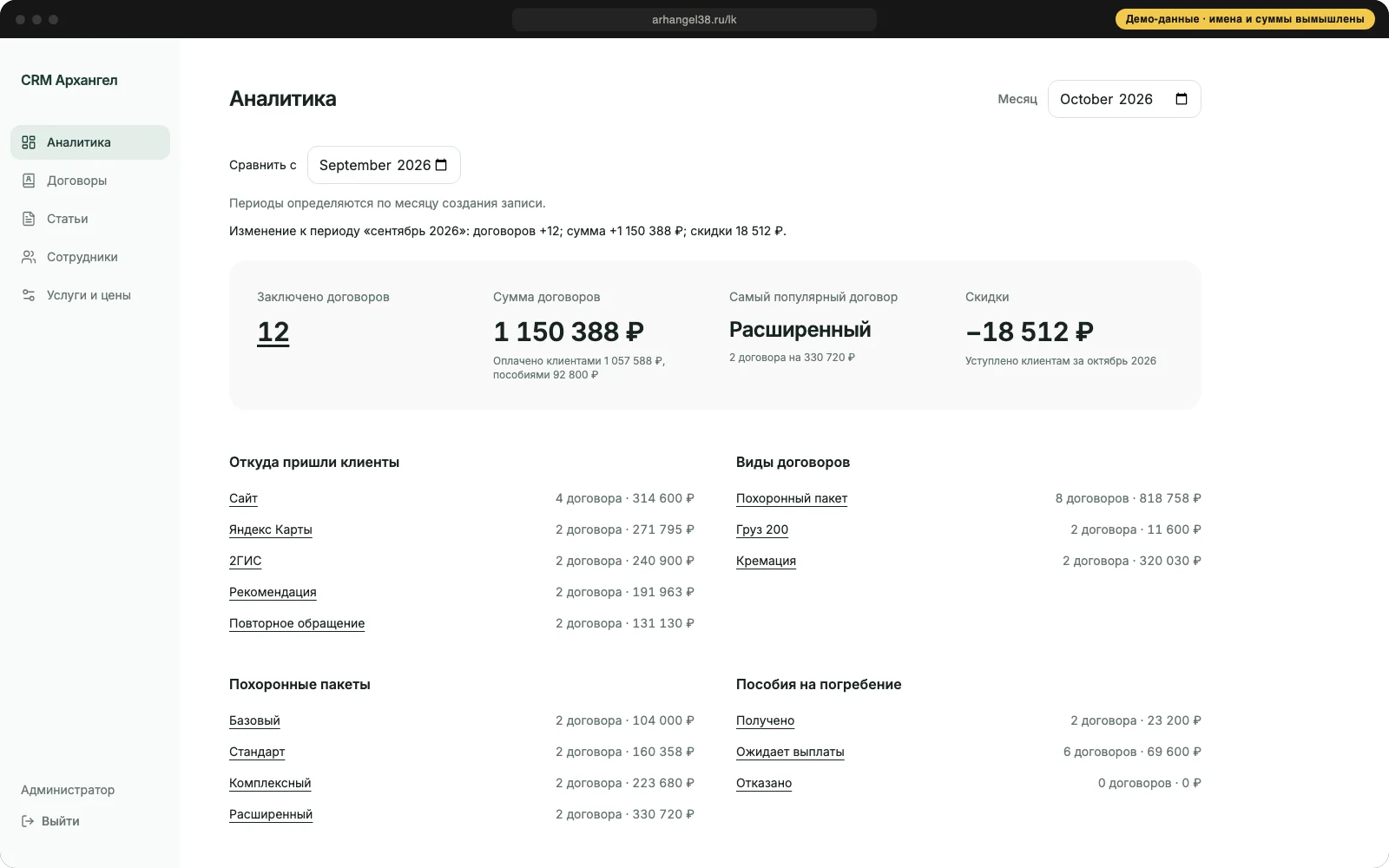Screen dimensions: 1389x868
Task: Click the 1 150 388 ₽ contracts sum value
Action: tap(569, 332)
